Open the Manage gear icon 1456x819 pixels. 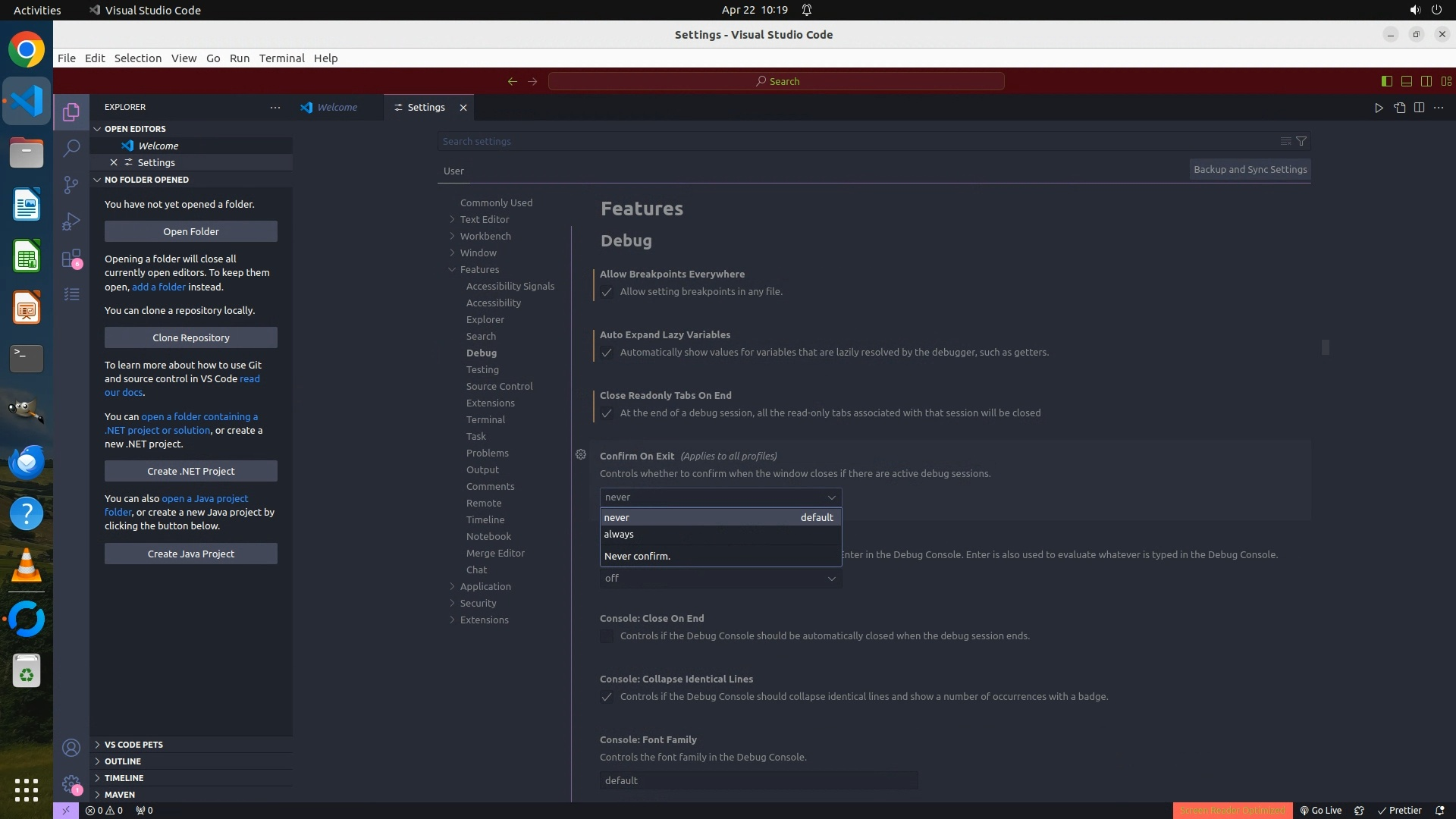coord(71,784)
